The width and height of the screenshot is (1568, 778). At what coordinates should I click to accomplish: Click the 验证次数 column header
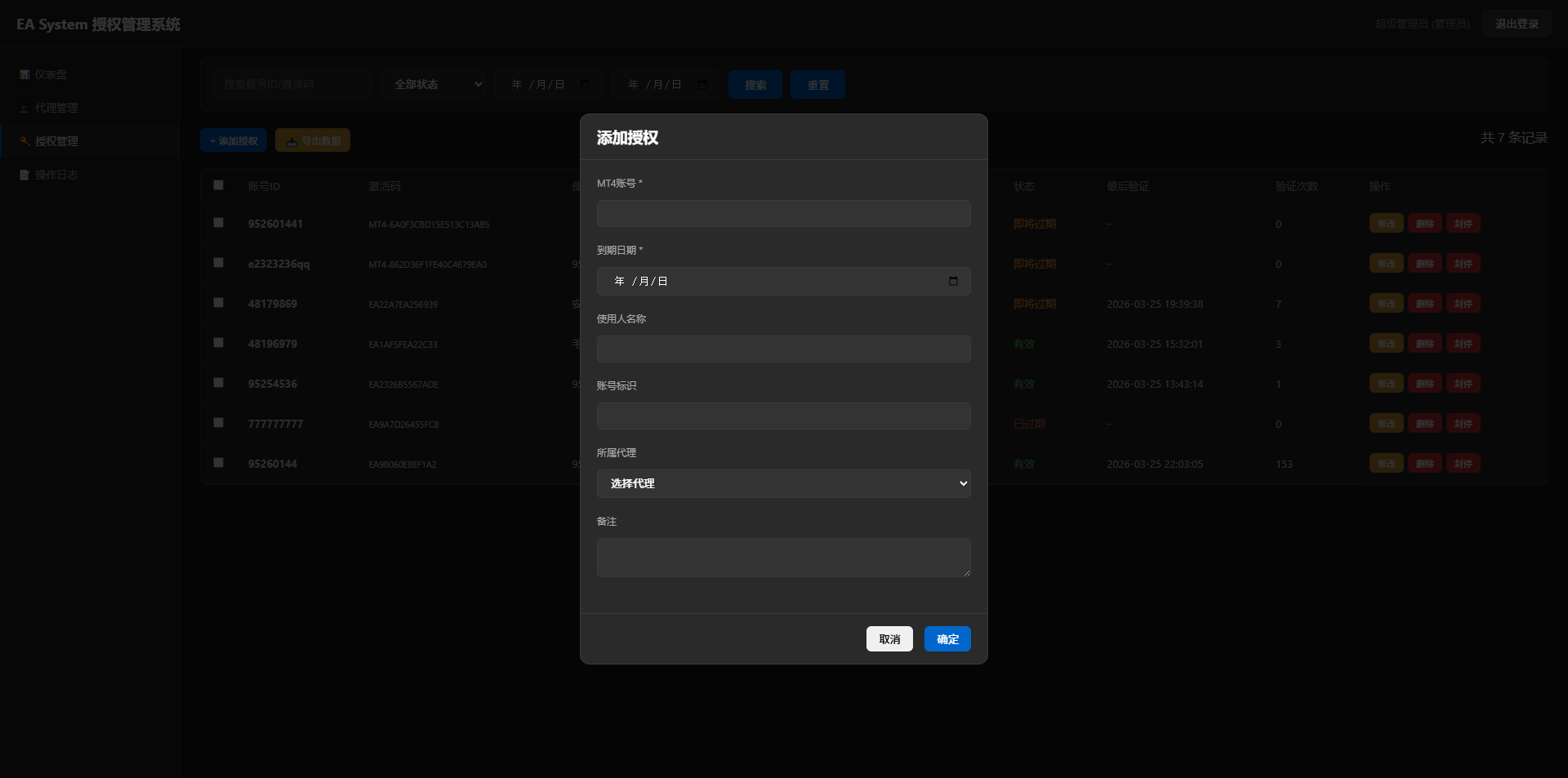[1297, 187]
